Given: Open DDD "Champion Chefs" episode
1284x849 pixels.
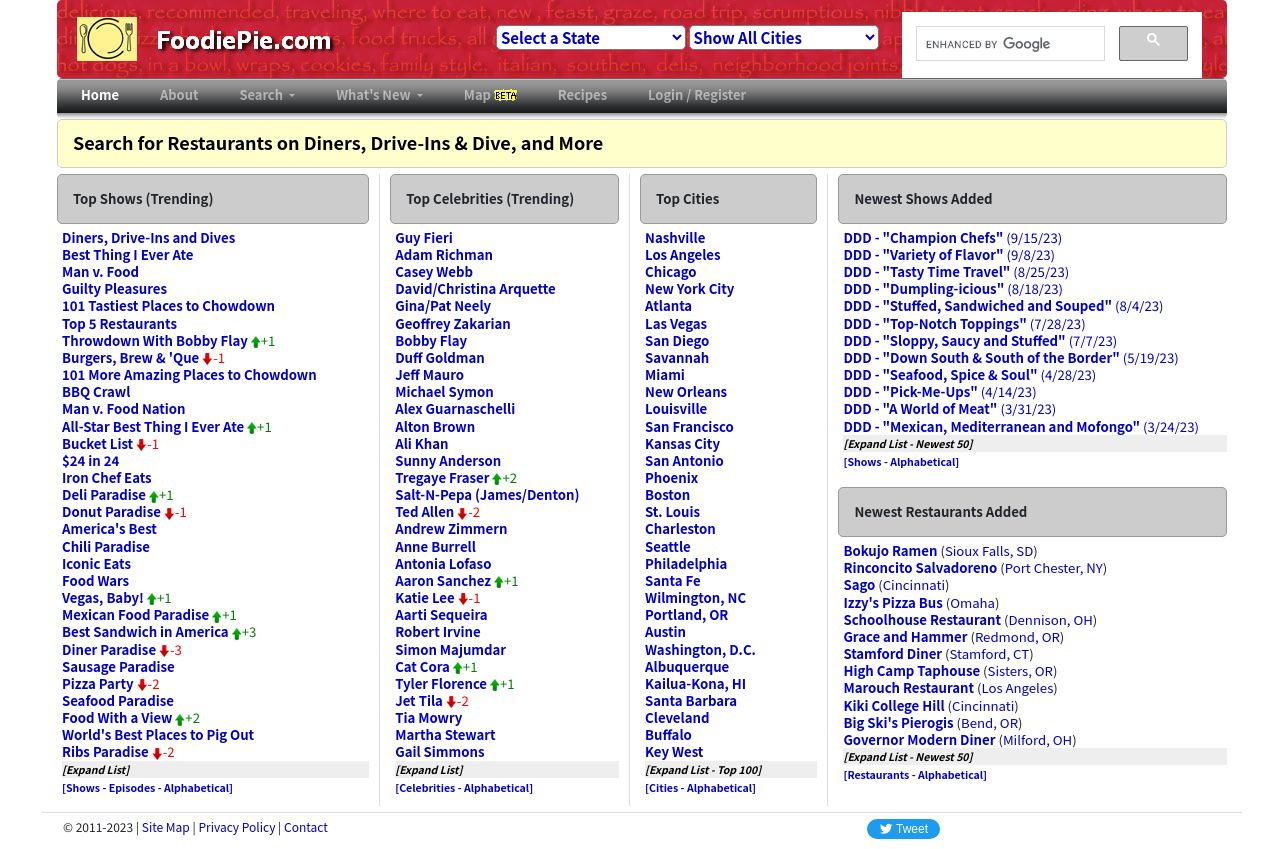Looking at the screenshot, I should 923,238.
